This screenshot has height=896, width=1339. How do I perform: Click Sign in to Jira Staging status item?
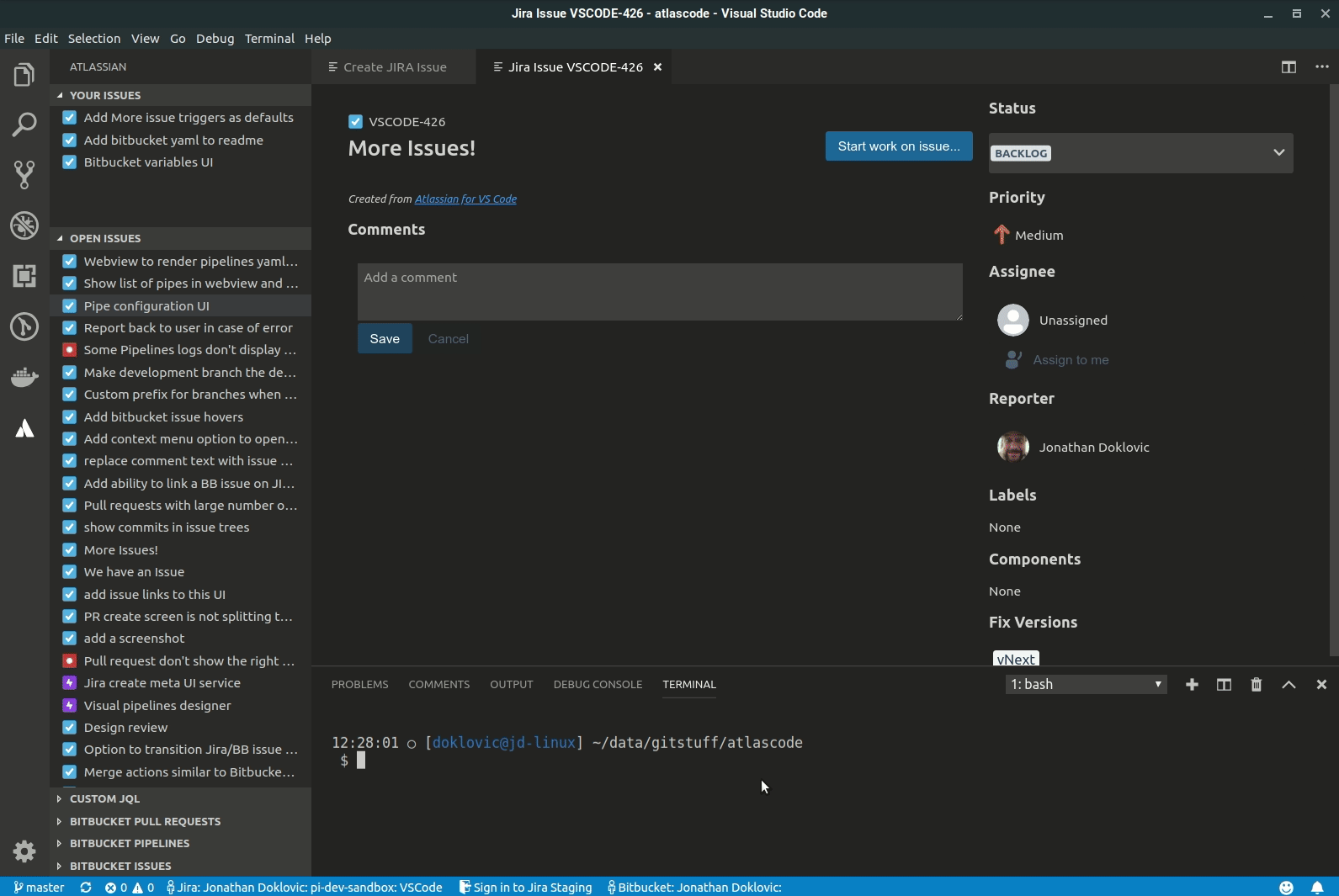click(x=525, y=888)
